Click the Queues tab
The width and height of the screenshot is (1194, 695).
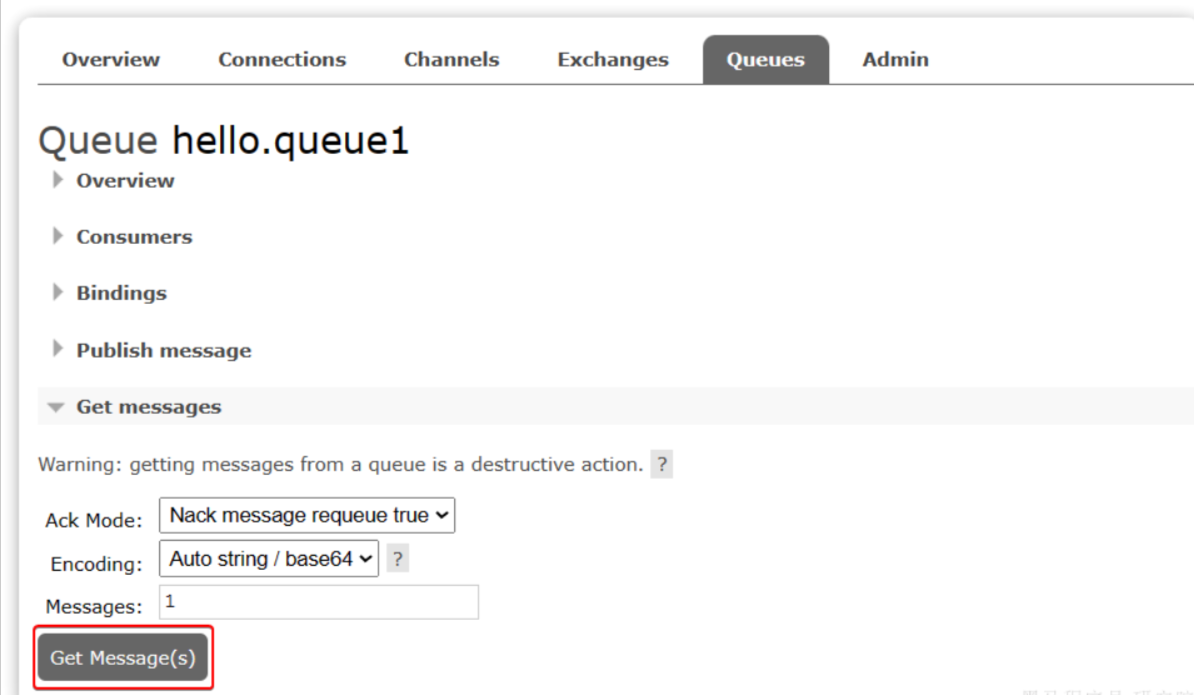coord(765,60)
